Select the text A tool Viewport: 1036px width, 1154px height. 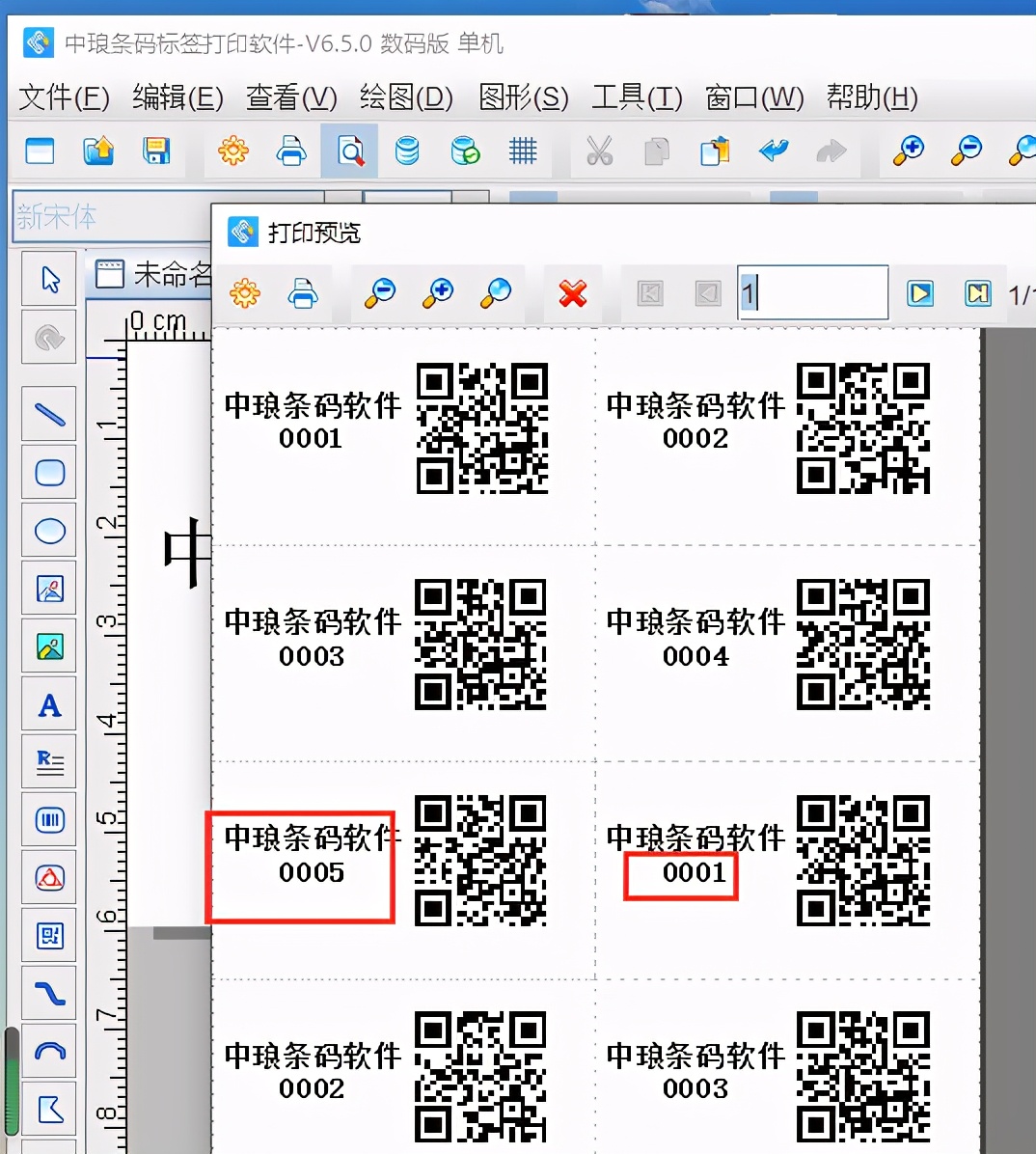[x=49, y=705]
